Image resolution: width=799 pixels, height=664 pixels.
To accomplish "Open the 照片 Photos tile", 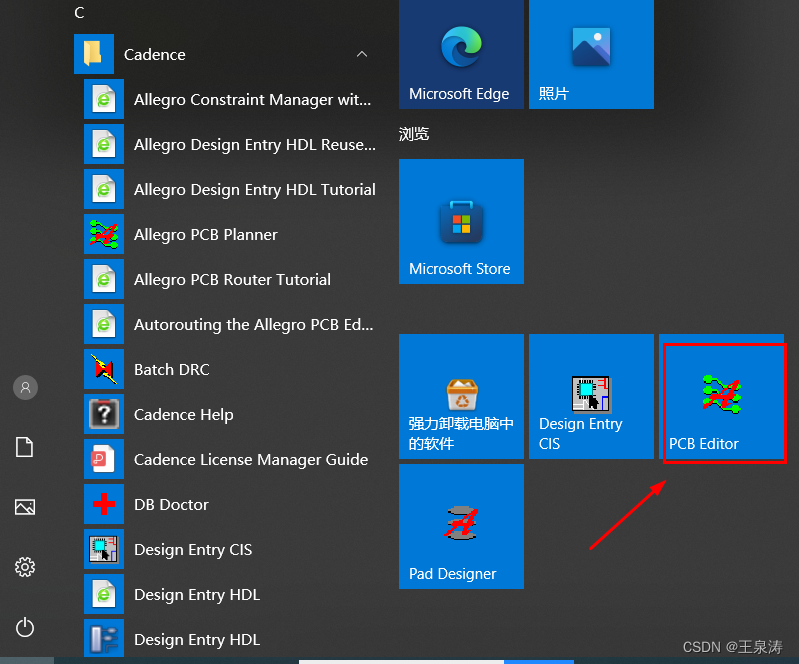I will 591,54.
